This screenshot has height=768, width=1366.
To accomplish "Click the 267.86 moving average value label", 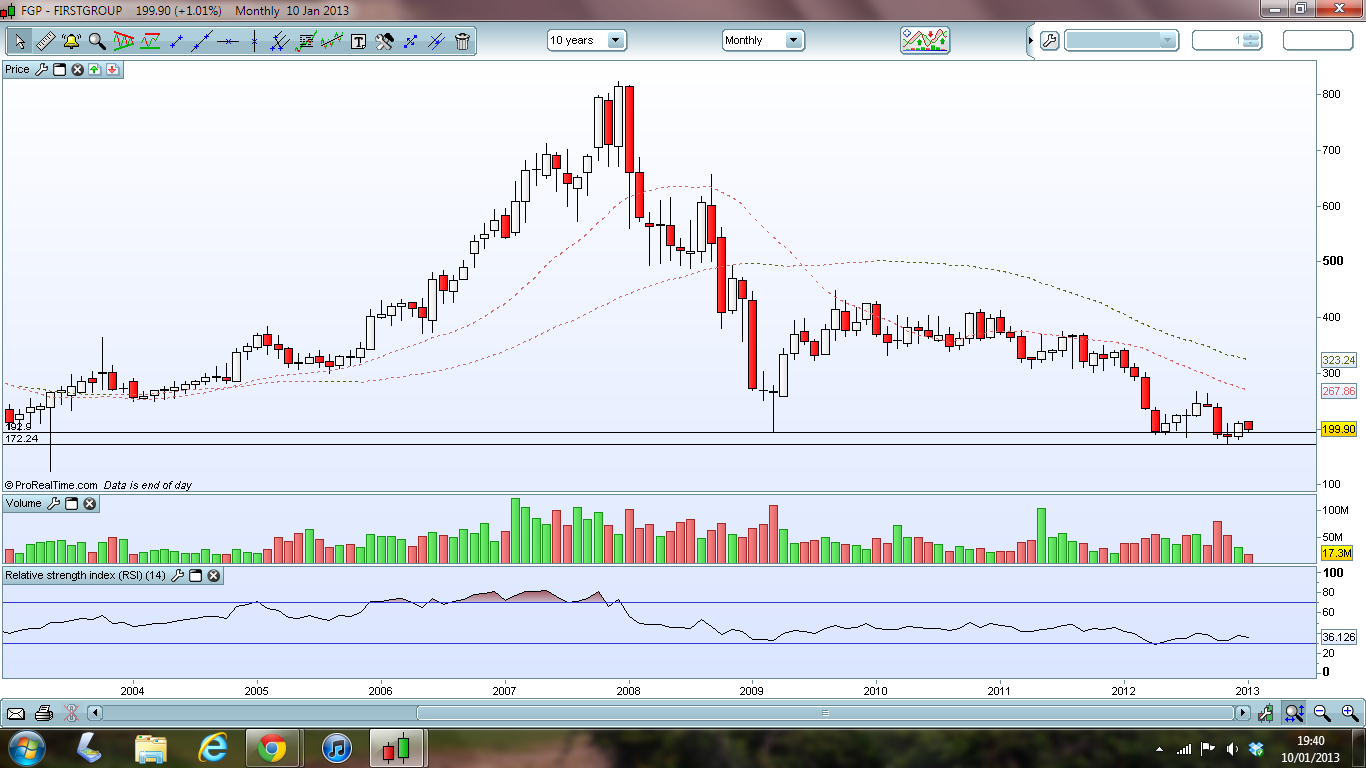I will tap(1338, 391).
